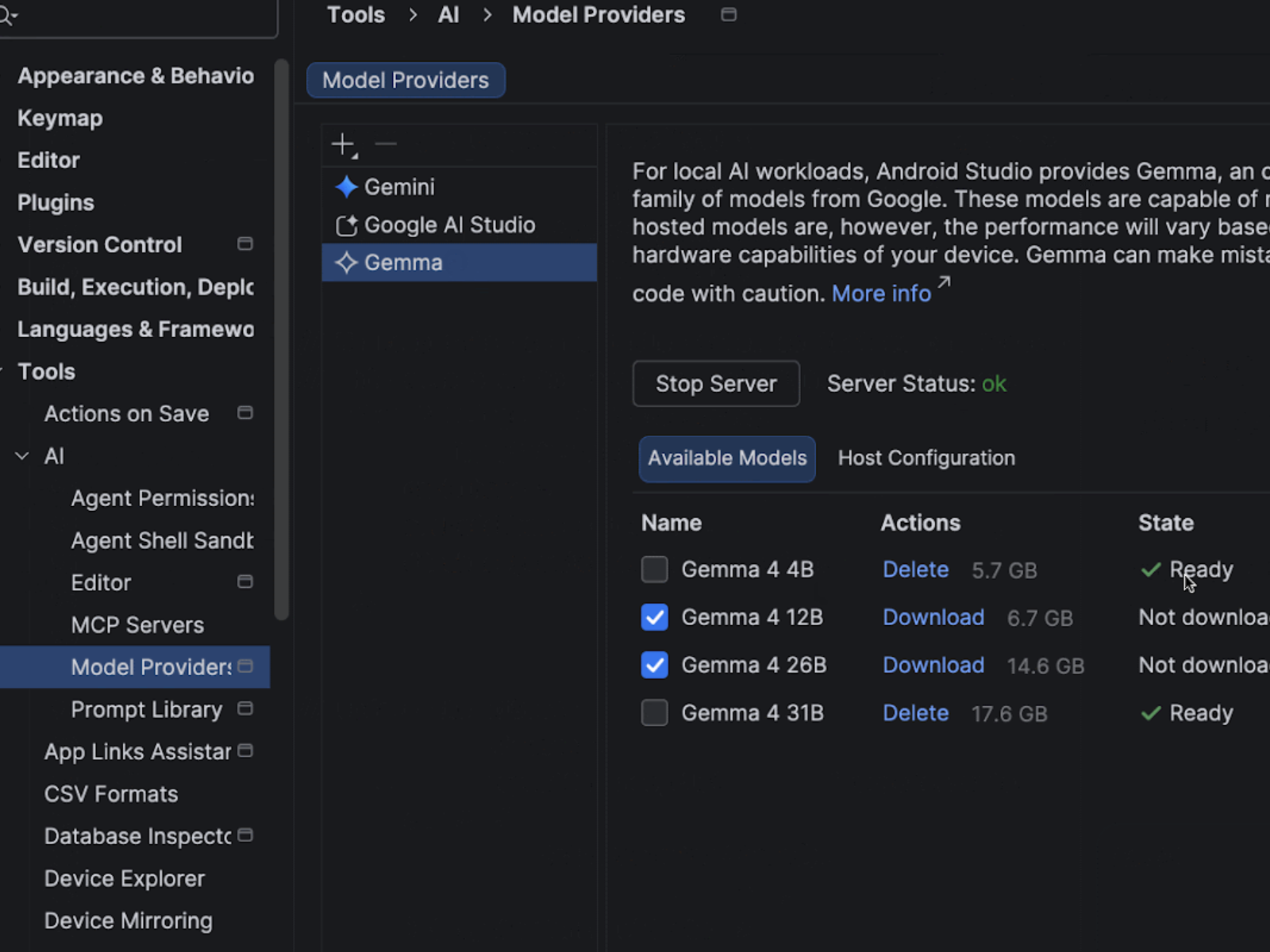
Task: Click the Version Control project-settings icon
Action: [245, 244]
